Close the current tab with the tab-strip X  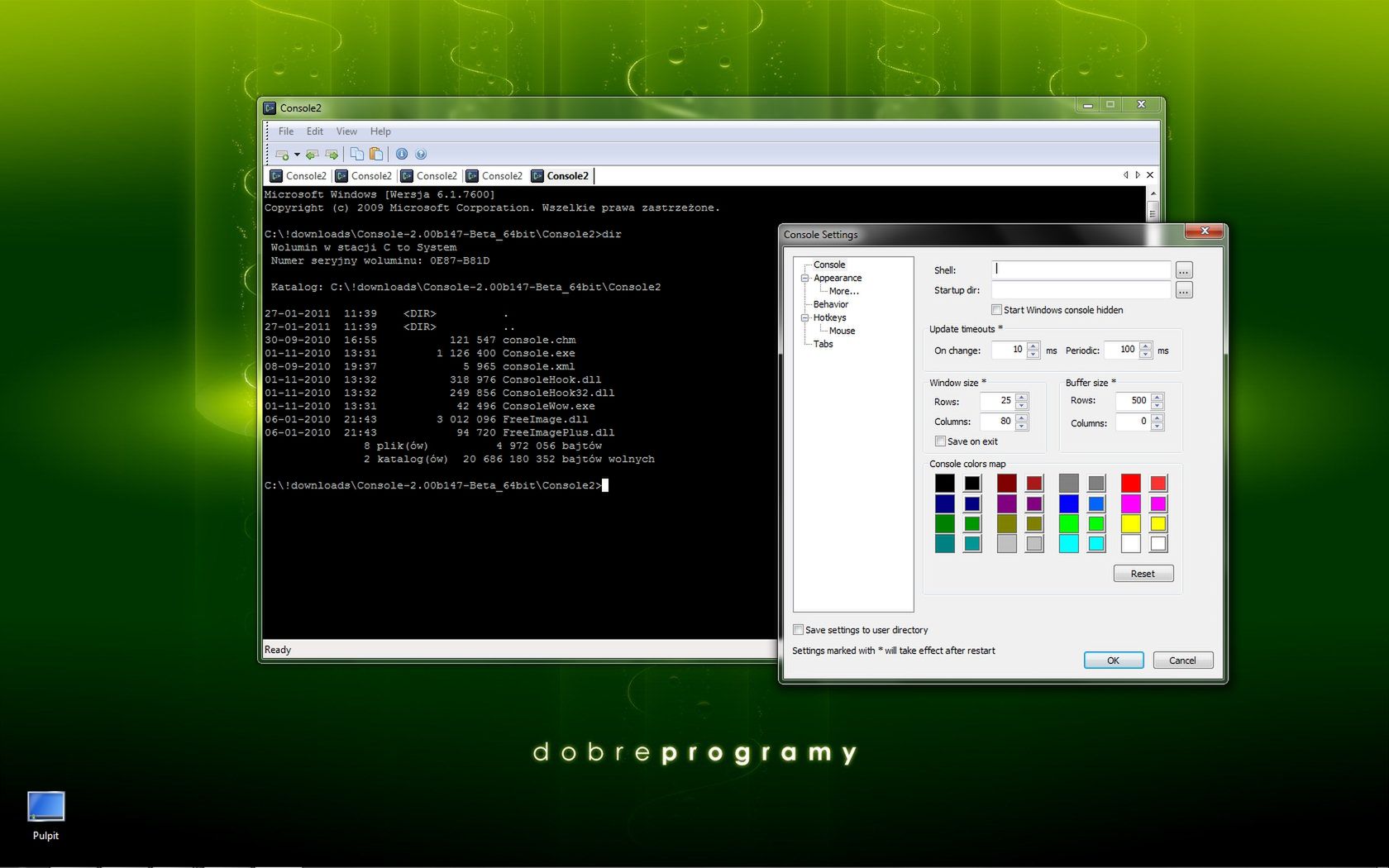[x=1150, y=175]
